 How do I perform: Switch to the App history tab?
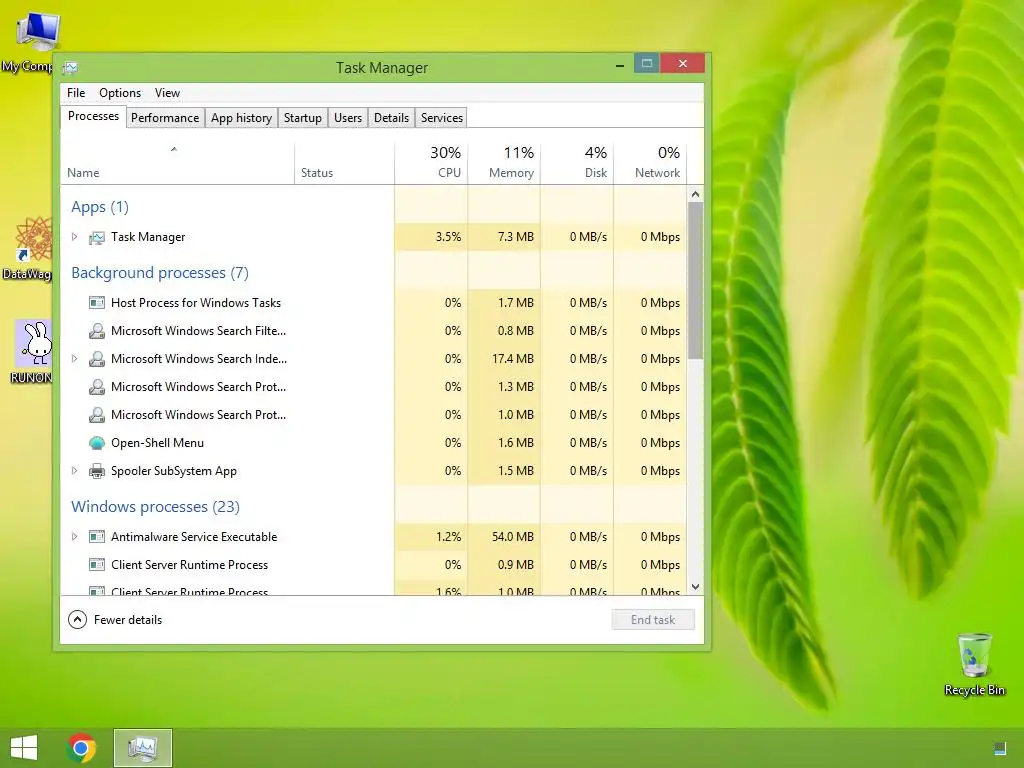241,118
